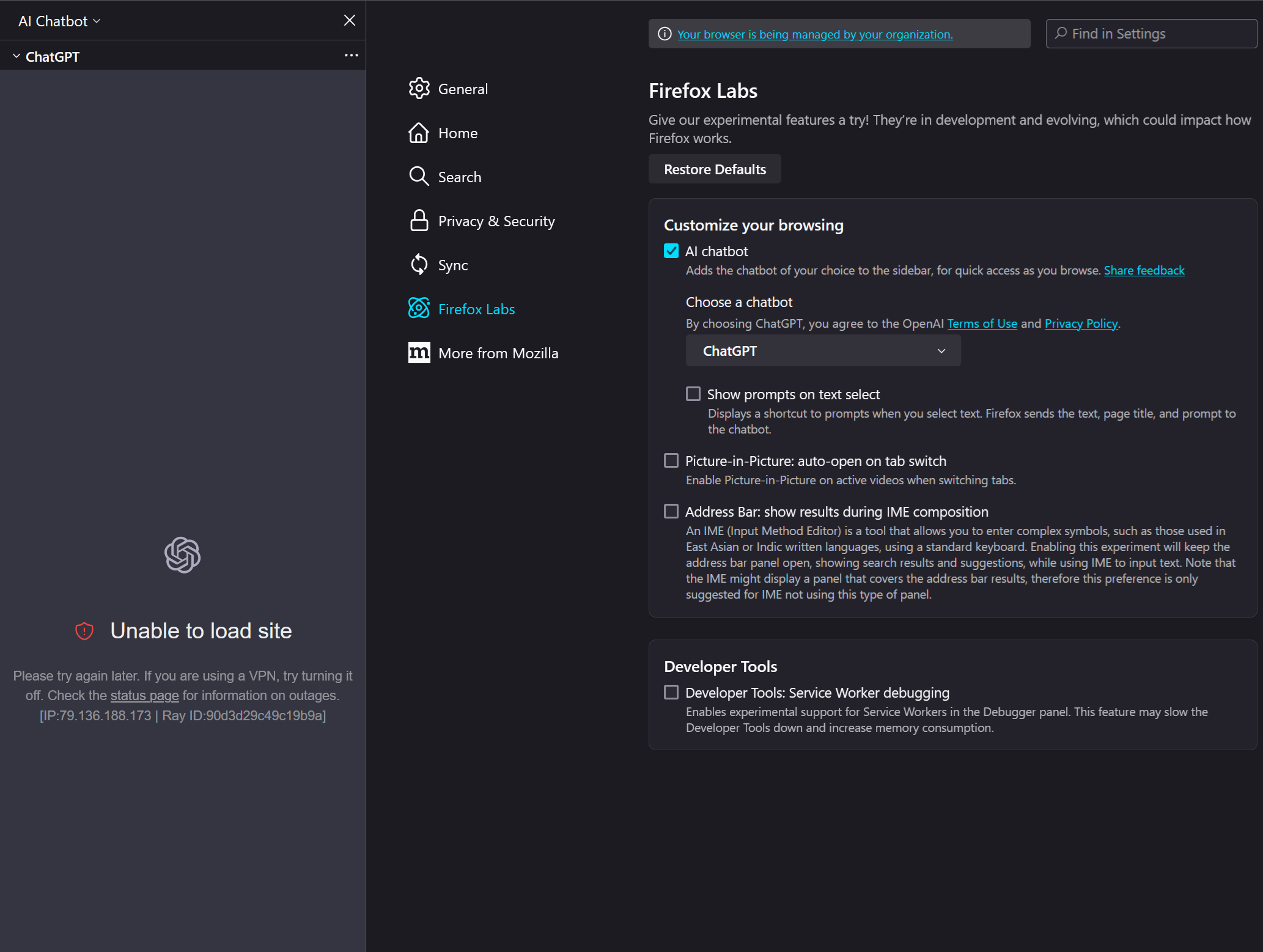This screenshot has height=952, width=1263.
Task: Click the General gear icon
Action: coord(419,89)
